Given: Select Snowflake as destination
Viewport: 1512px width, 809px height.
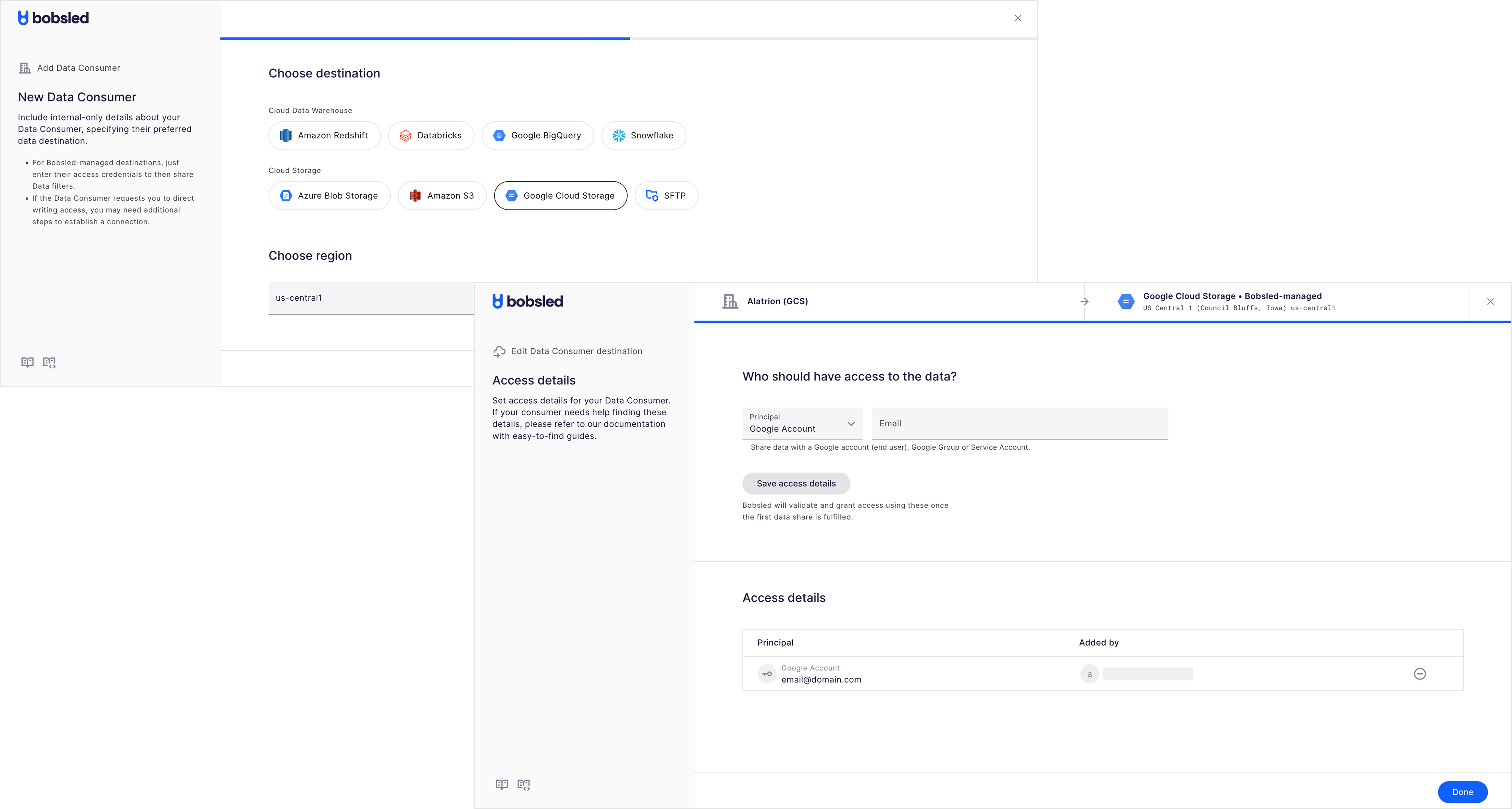Looking at the screenshot, I should click(x=643, y=136).
